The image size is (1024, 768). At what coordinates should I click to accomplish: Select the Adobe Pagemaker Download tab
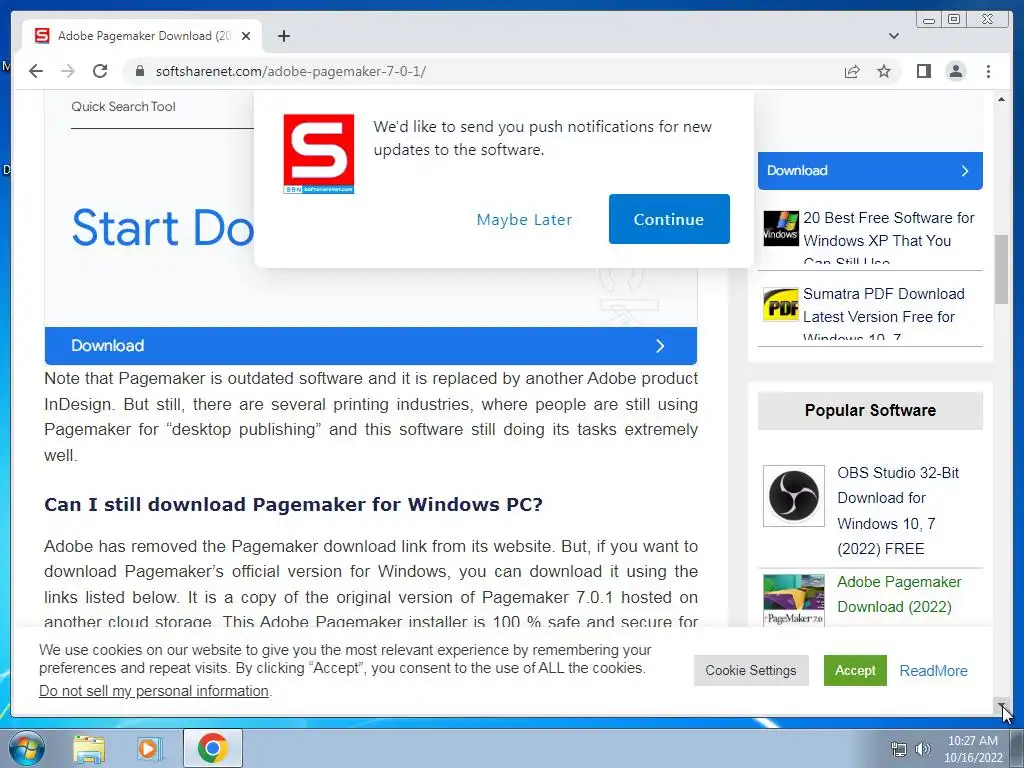pyautogui.click(x=142, y=36)
